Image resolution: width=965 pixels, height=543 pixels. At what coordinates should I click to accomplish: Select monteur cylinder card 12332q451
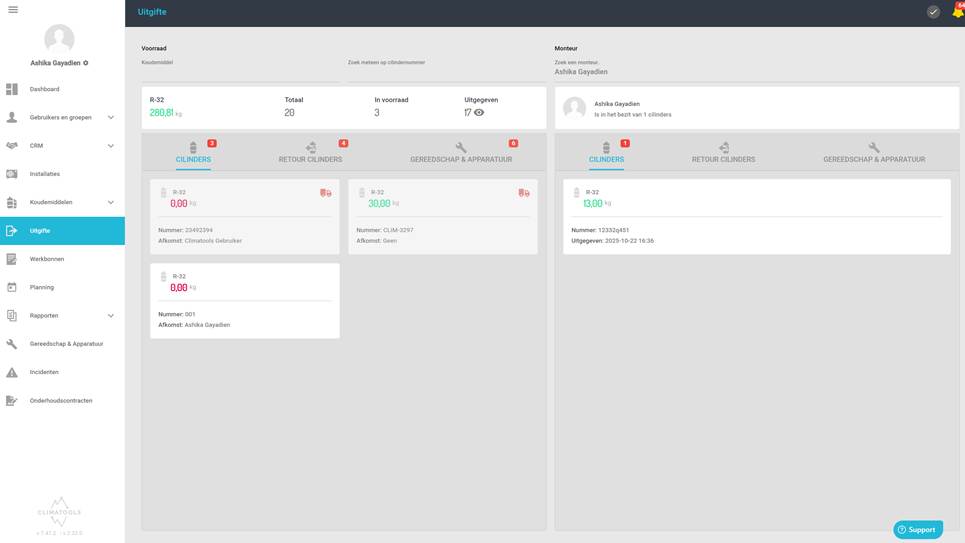click(x=756, y=217)
